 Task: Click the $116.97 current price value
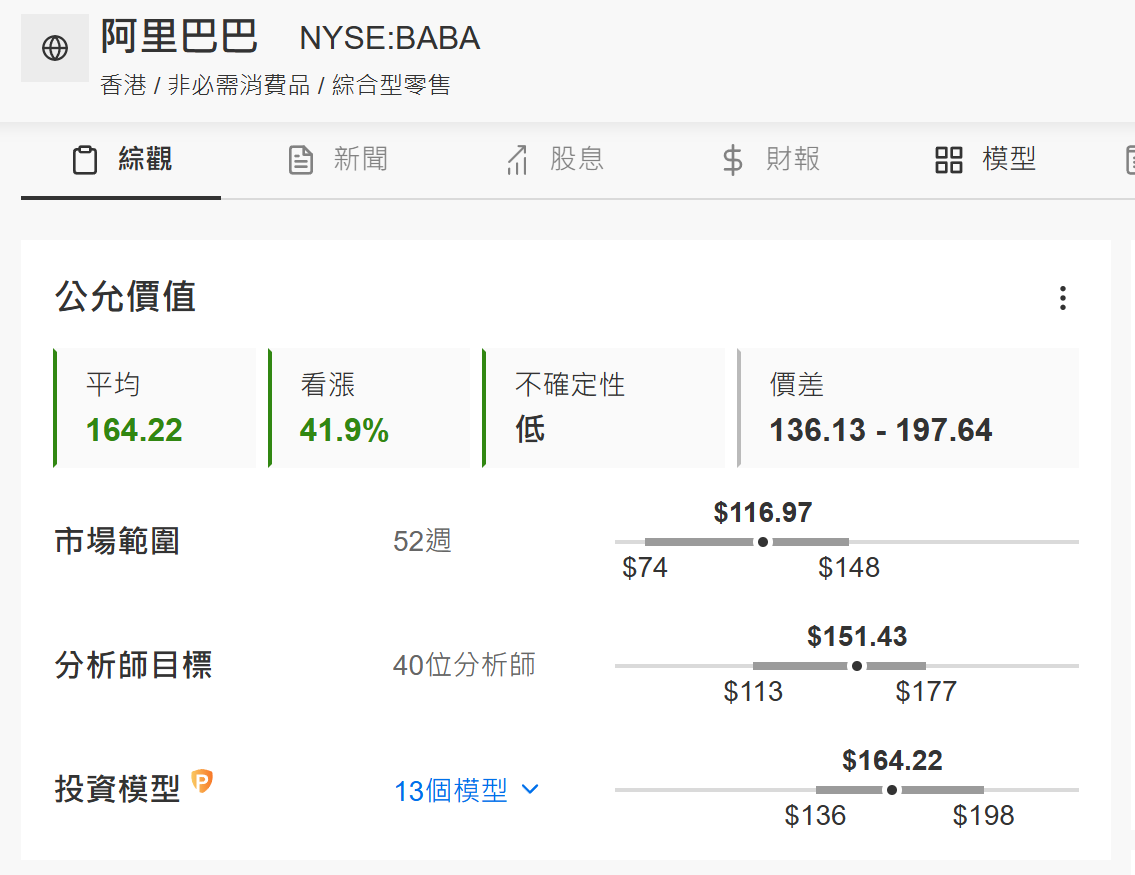pos(763,512)
